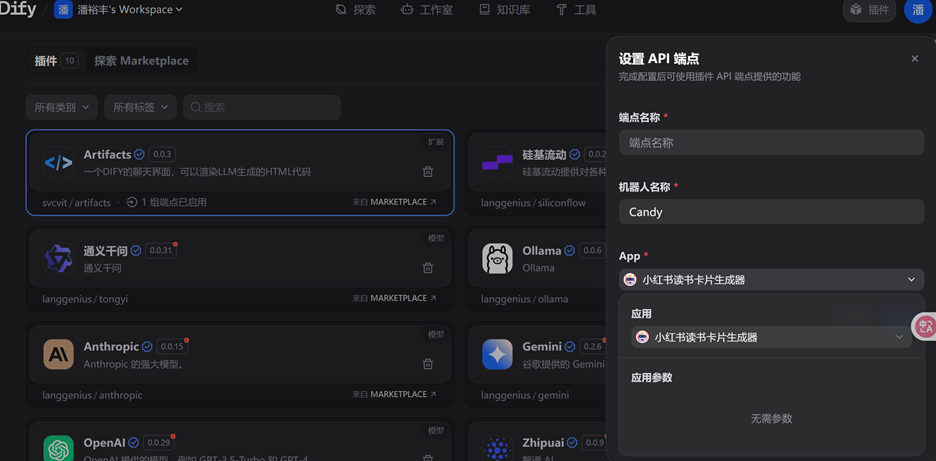The width and height of the screenshot is (936, 461).
Task: Click the 硅基流动 plugin logo
Action: point(497,162)
